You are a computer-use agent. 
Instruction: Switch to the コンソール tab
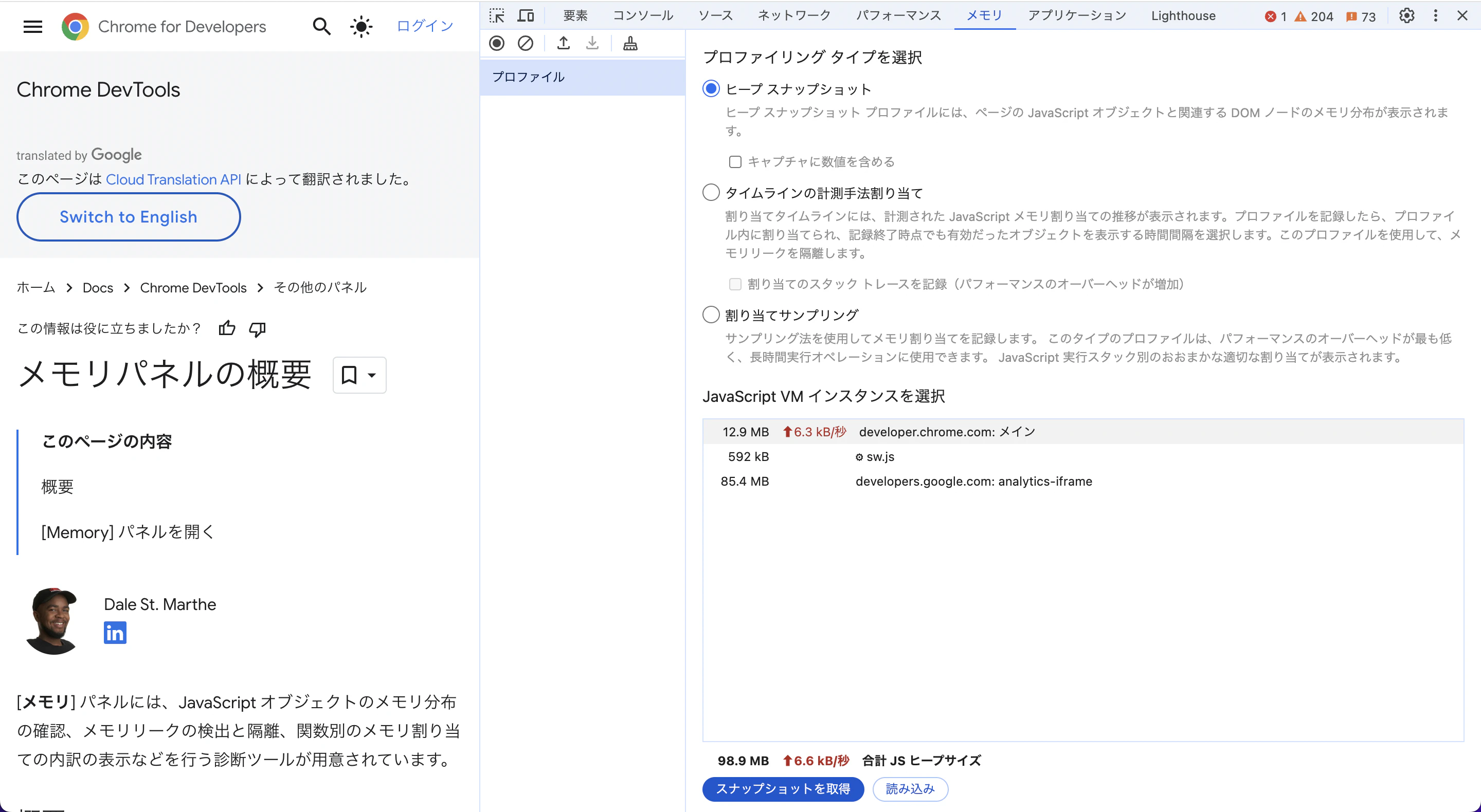(x=643, y=15)
